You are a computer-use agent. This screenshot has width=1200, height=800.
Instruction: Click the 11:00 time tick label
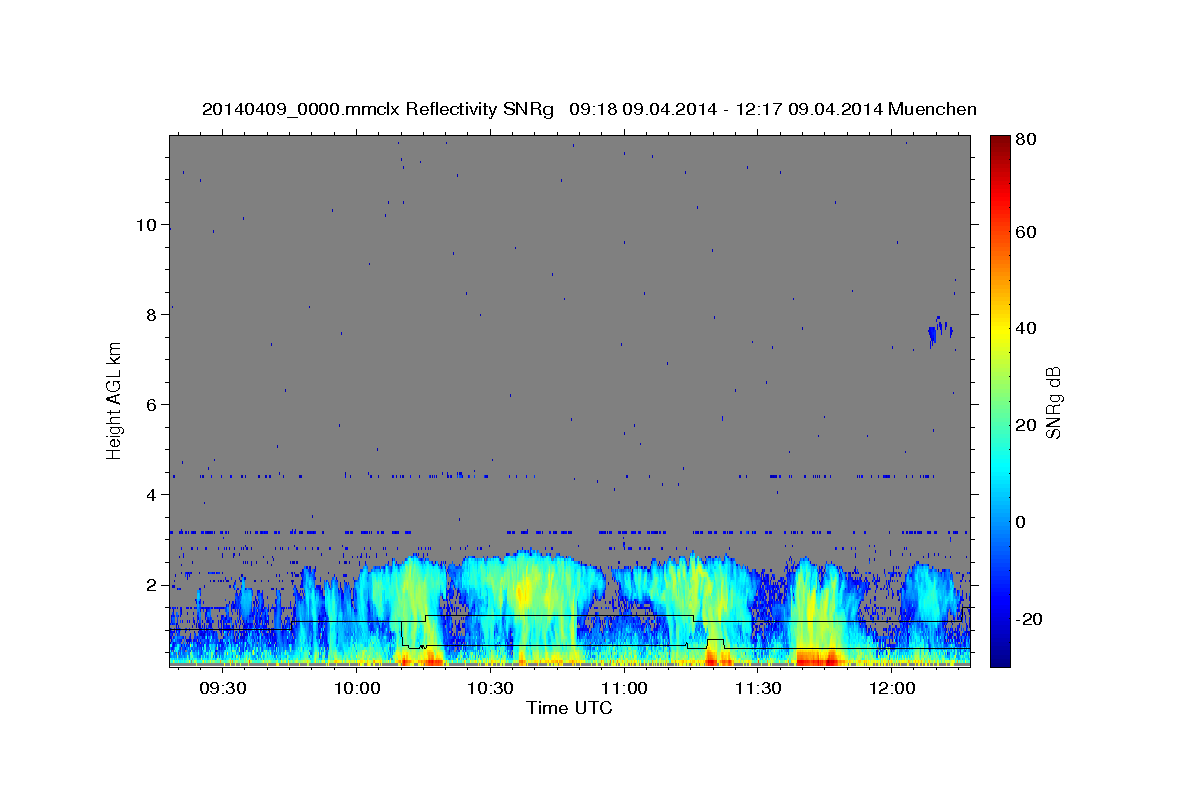coord(624,689)
